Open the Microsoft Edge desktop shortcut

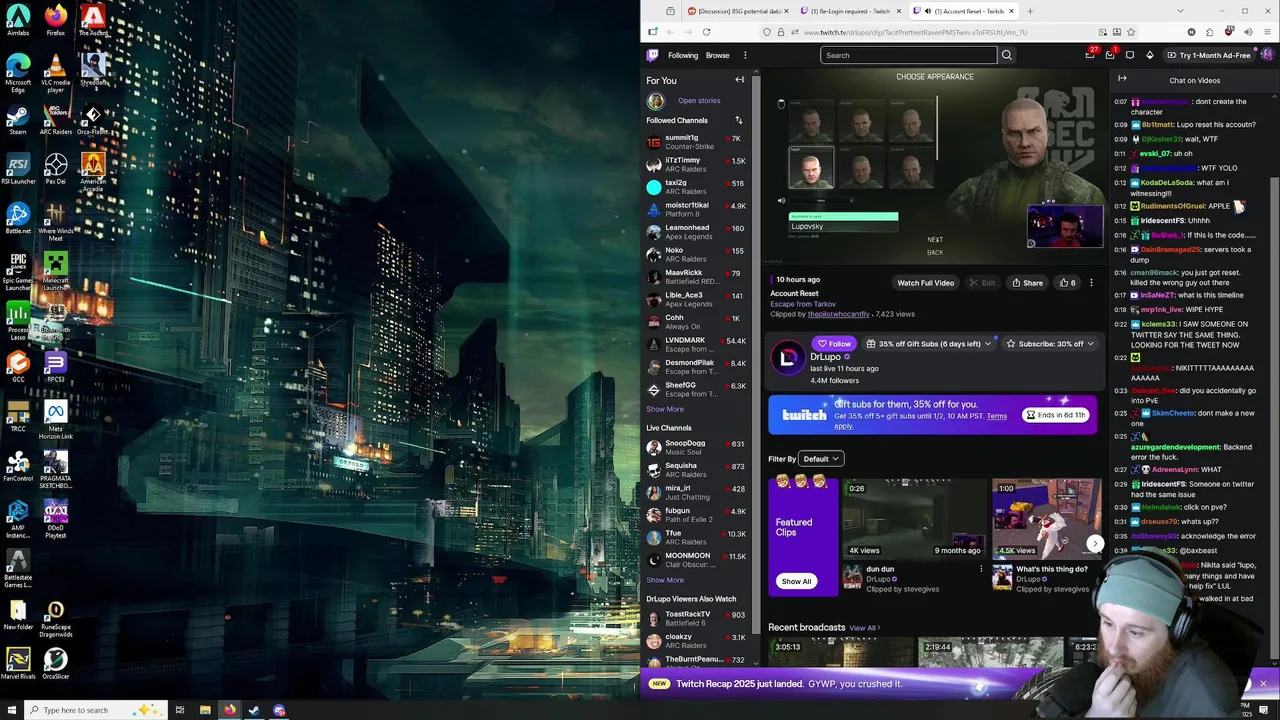18,74
